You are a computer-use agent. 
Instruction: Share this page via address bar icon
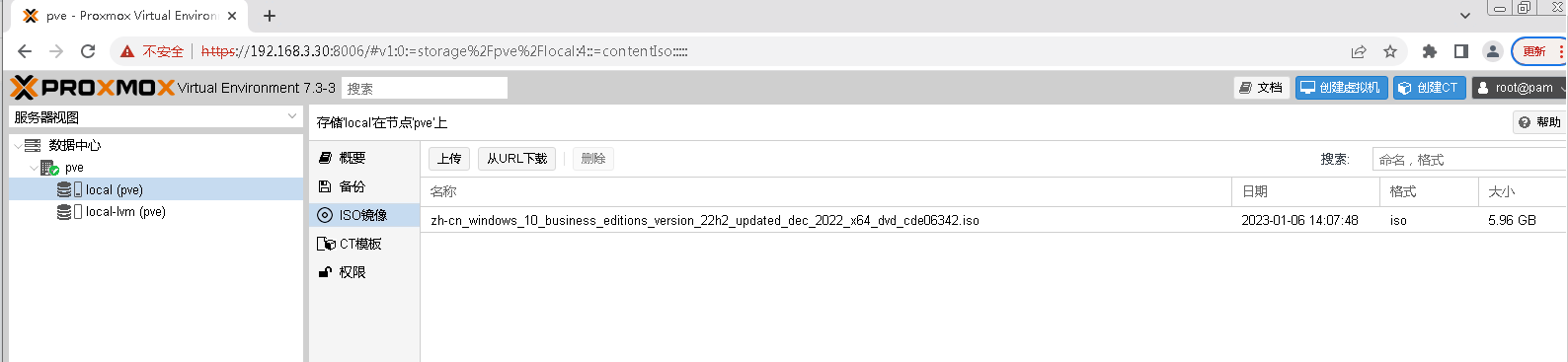coord(1359,51)
